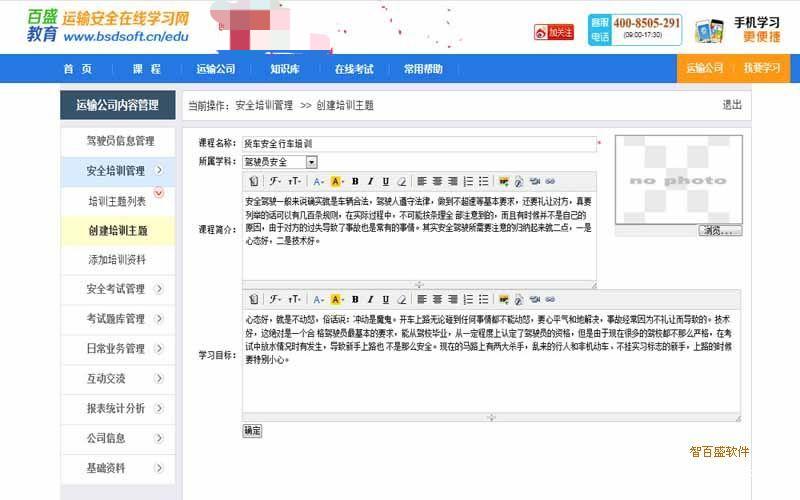Open 知识库 in top navigation
The image size is (800, 500).
(285, 69)
